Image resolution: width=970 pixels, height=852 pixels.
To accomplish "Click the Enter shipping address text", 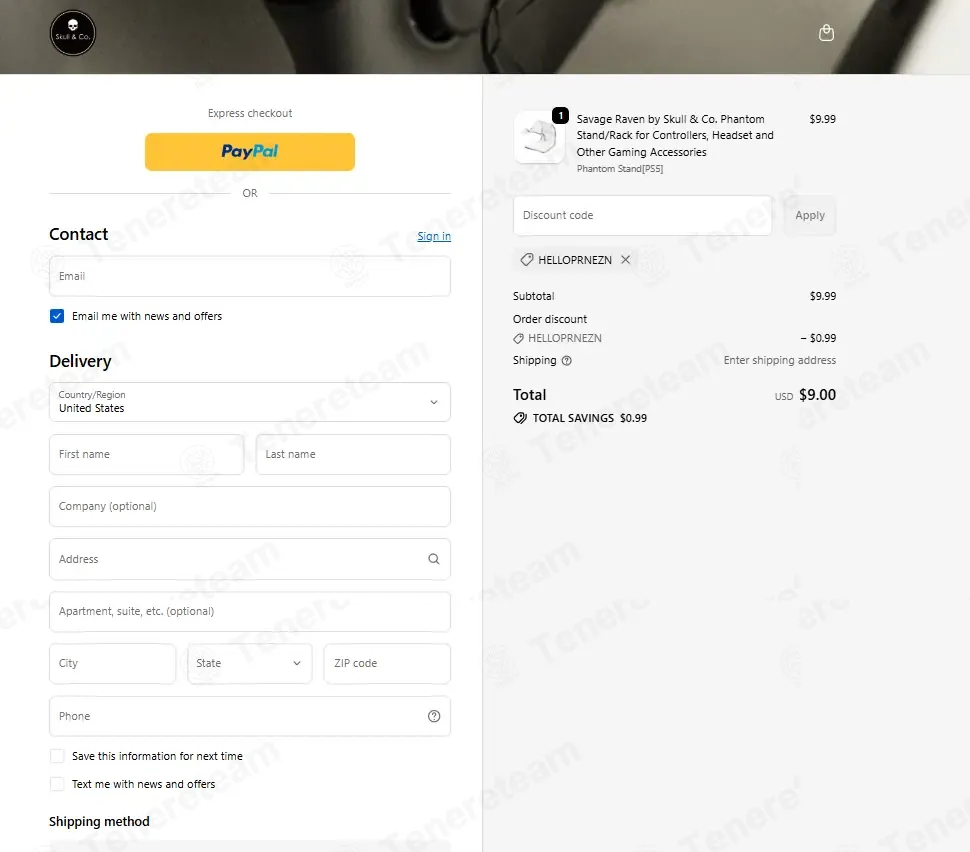I will tap(779, 360).
